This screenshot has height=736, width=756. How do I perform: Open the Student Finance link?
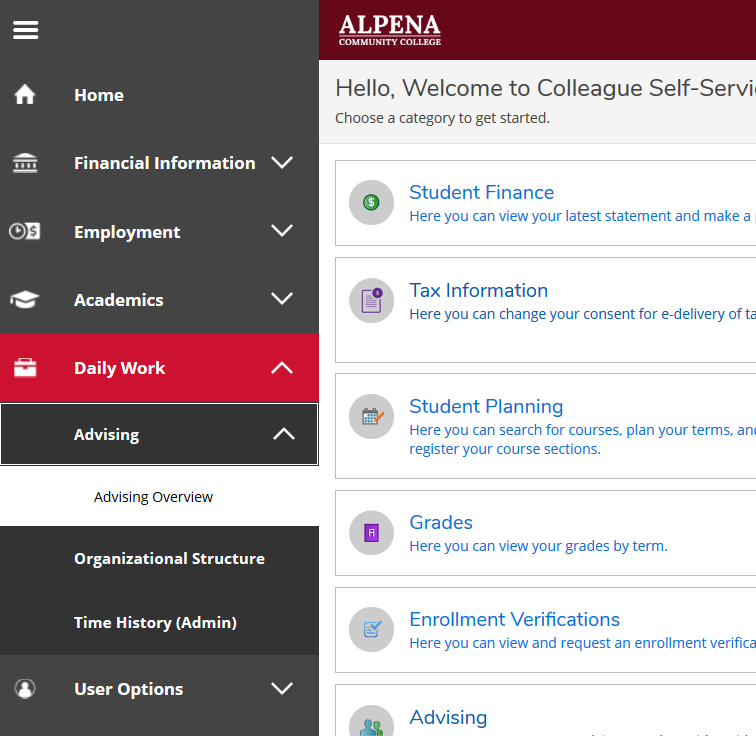pos(482,192)
